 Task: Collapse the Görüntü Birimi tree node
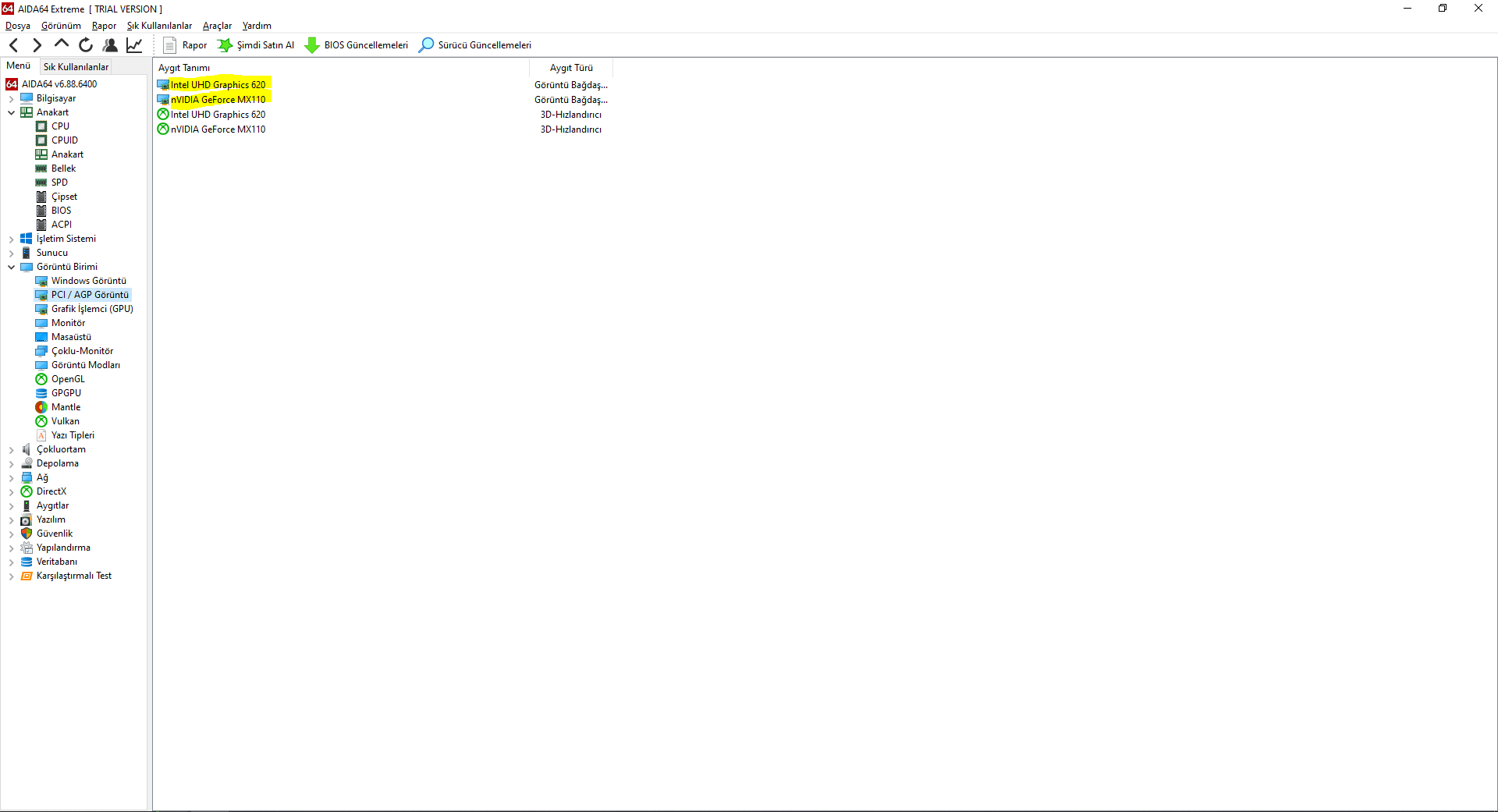[11, 268]
